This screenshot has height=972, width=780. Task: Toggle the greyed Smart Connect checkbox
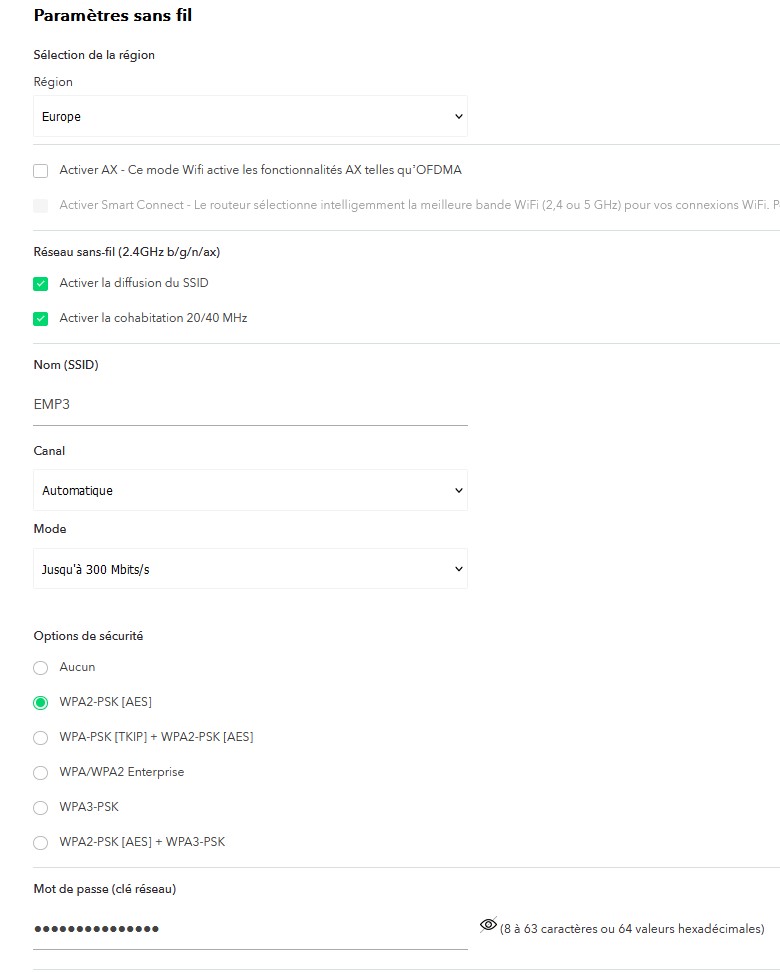(41, 206)
